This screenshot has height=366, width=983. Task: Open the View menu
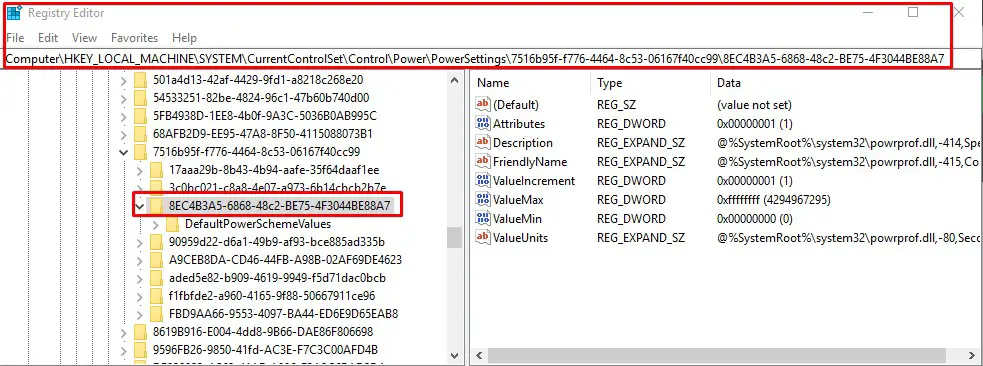(x=85, y=38)
